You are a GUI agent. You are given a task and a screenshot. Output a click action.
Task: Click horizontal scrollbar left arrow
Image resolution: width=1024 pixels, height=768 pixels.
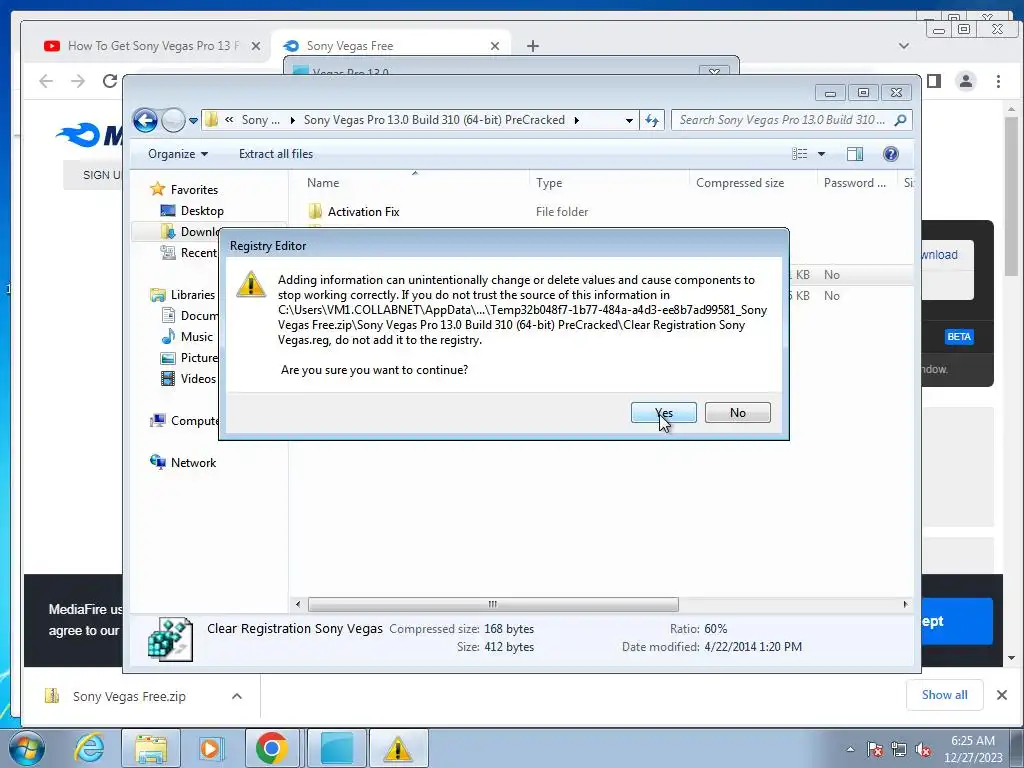tap(298, 605)
